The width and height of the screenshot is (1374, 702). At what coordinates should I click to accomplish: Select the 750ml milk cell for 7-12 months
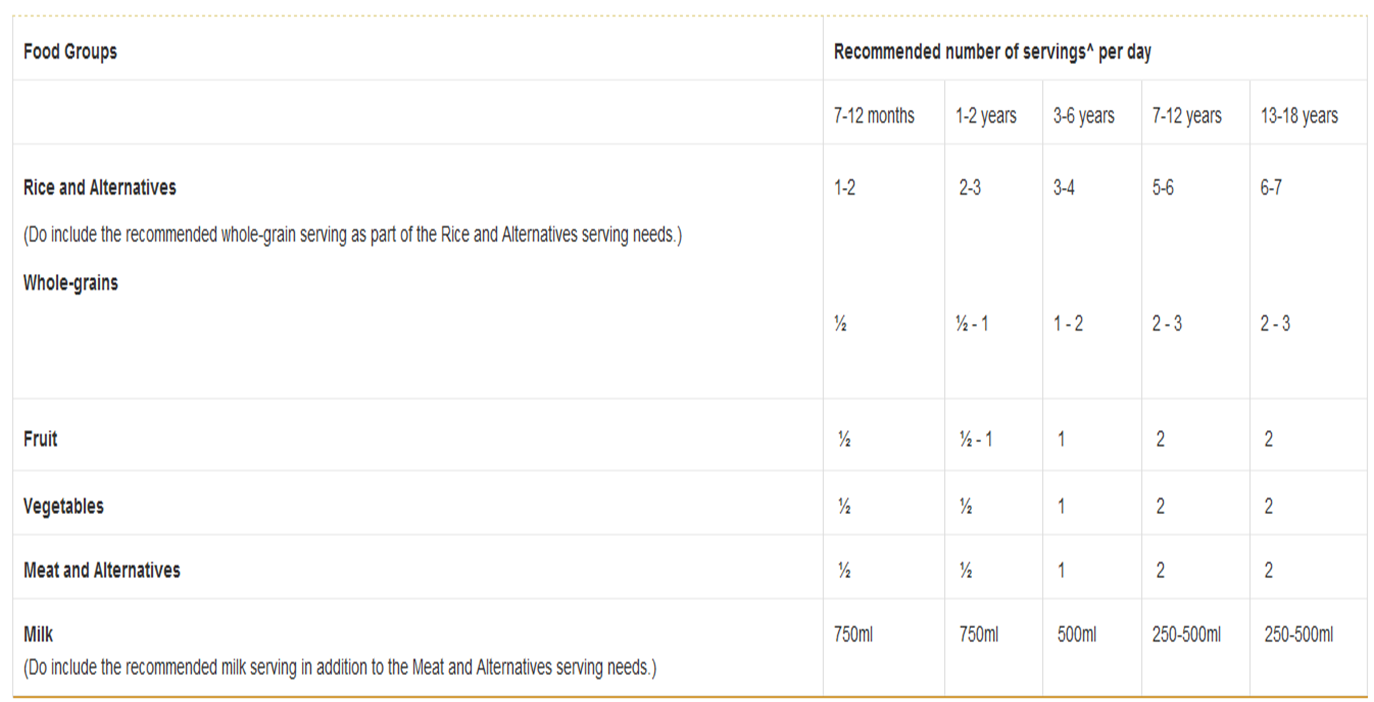pyautogui.click(x=853, y=634)
